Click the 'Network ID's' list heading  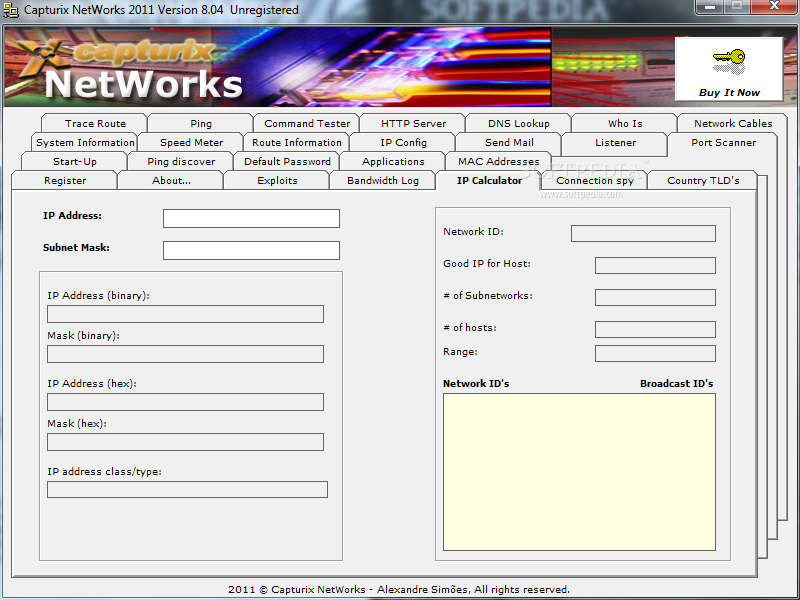click(x=476, y=384)
